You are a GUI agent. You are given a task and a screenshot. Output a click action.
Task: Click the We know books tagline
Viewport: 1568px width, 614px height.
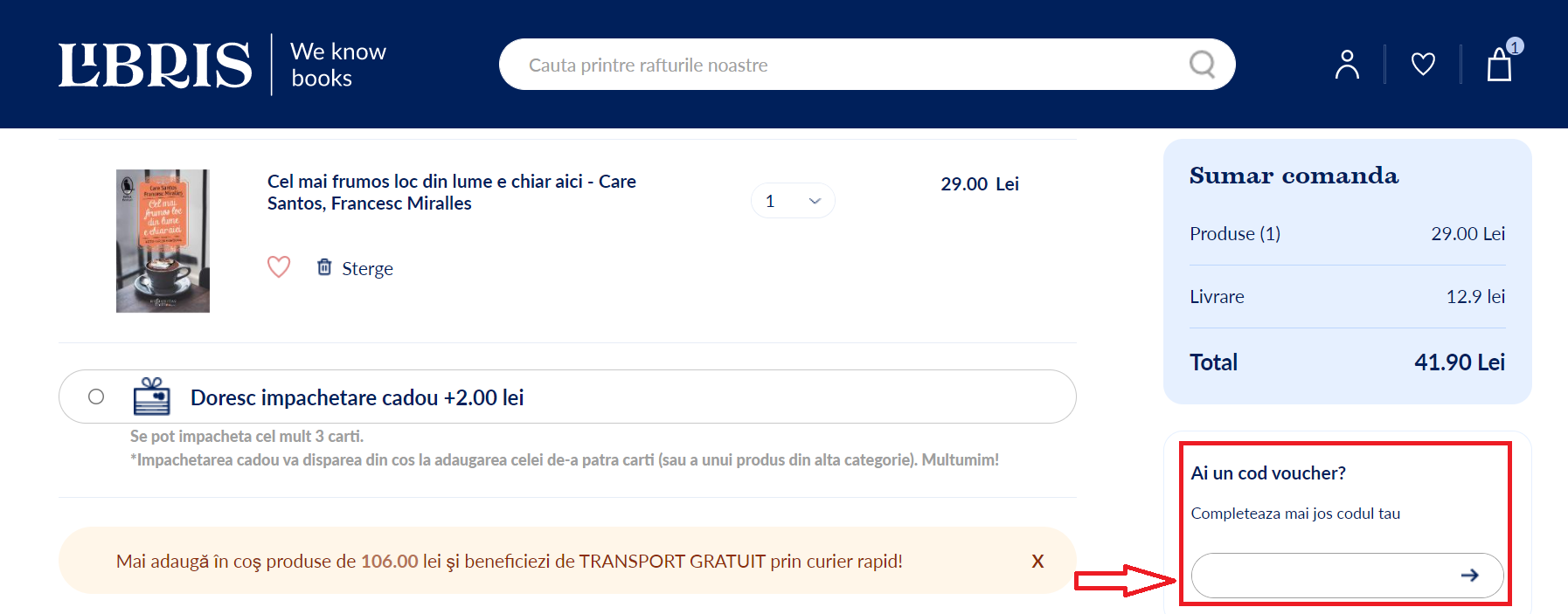[x=337, y=65]
